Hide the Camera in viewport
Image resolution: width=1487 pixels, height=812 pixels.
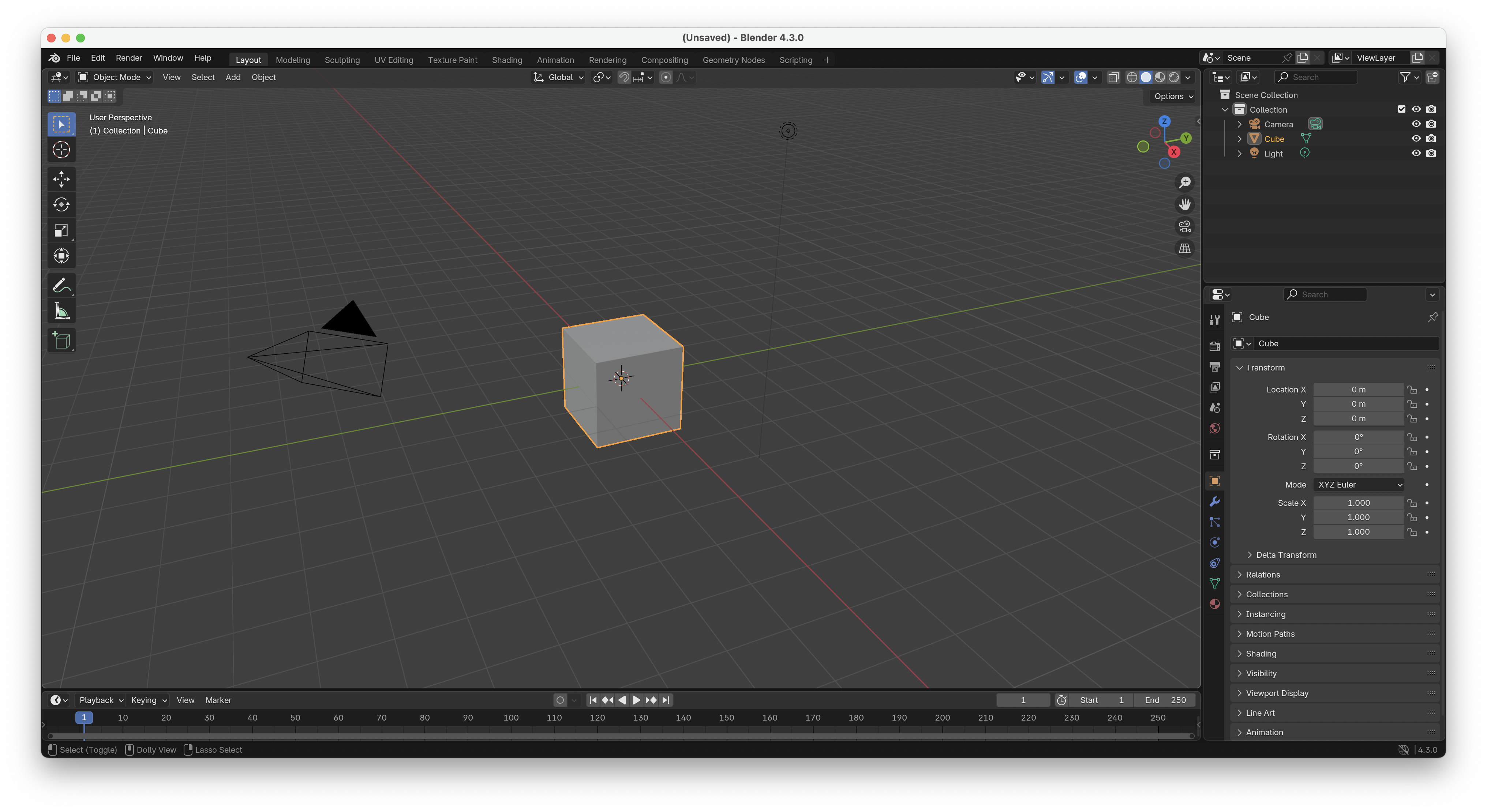[x=1416, y=124]
